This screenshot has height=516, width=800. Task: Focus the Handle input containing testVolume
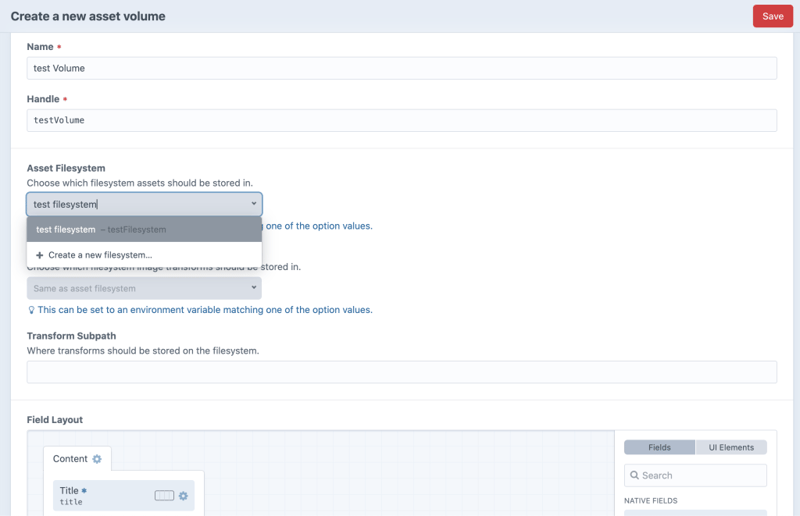pyautogui.click(x=401, y=120)
